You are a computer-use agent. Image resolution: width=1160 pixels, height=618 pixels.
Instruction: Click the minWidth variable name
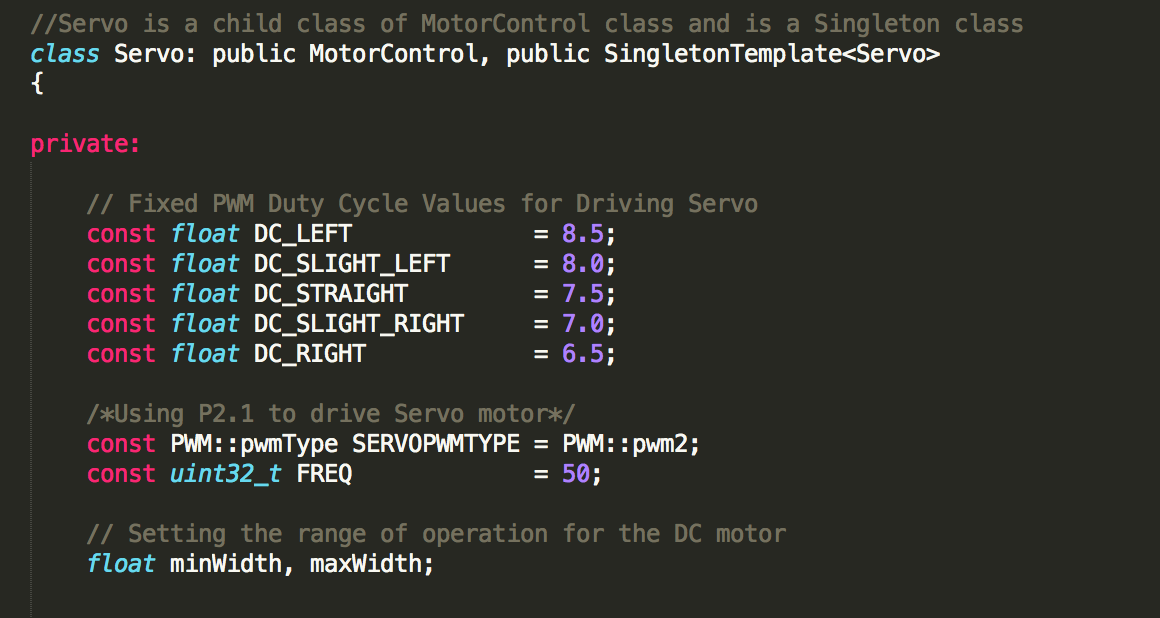[x=226, y=564]
